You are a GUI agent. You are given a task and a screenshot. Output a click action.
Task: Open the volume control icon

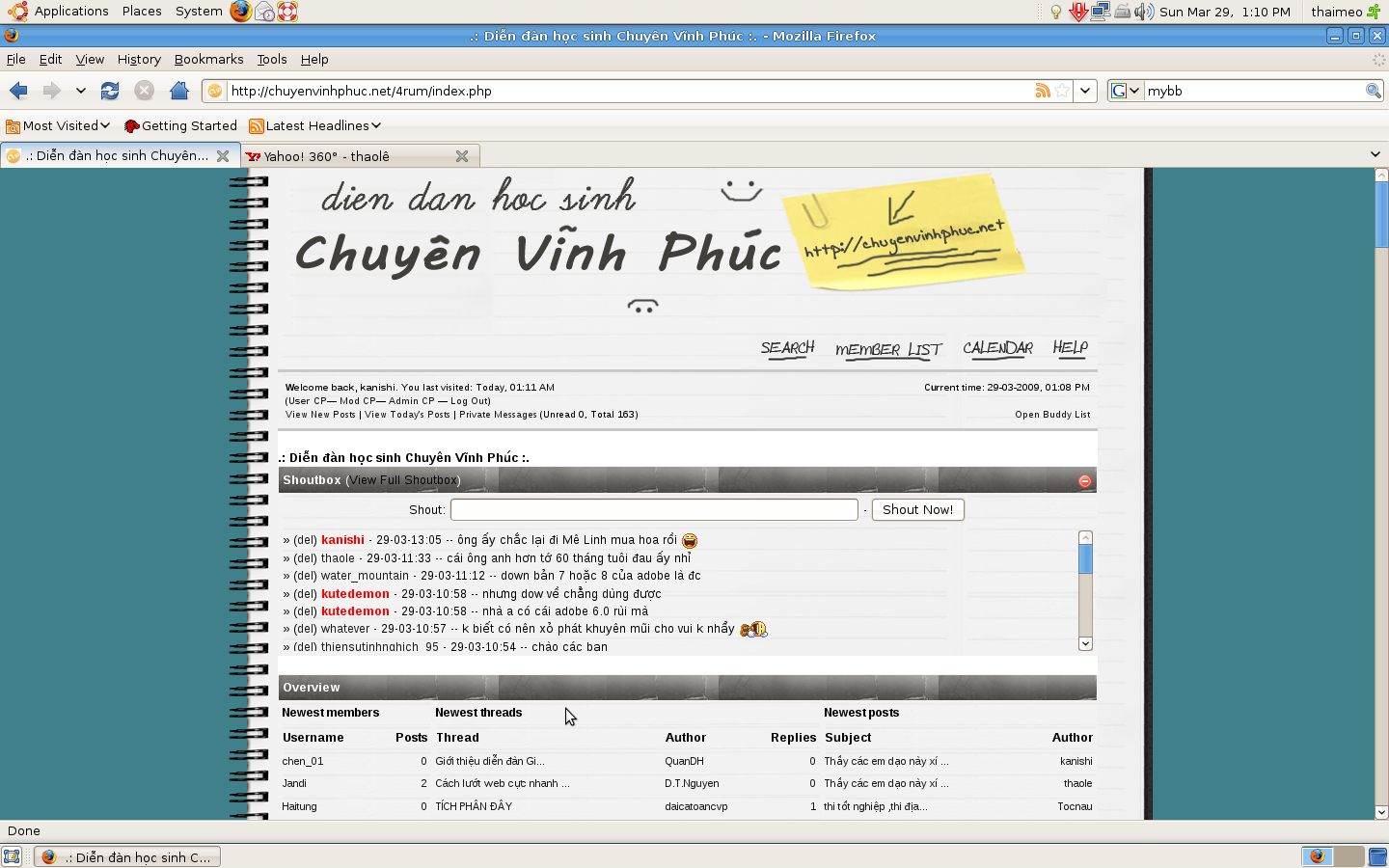pos(1144,12)
